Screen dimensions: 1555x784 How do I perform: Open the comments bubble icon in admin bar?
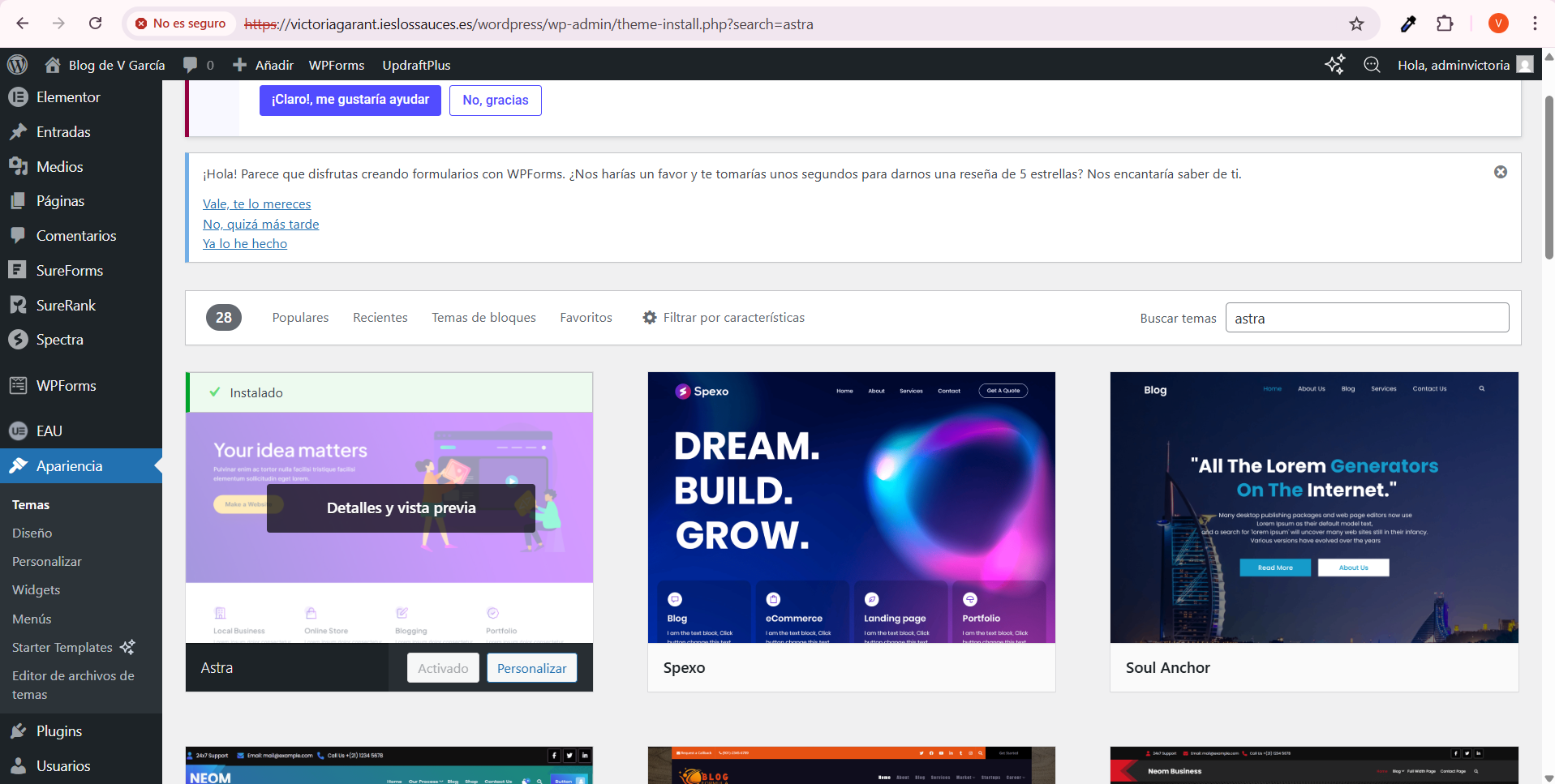[191, 65]
